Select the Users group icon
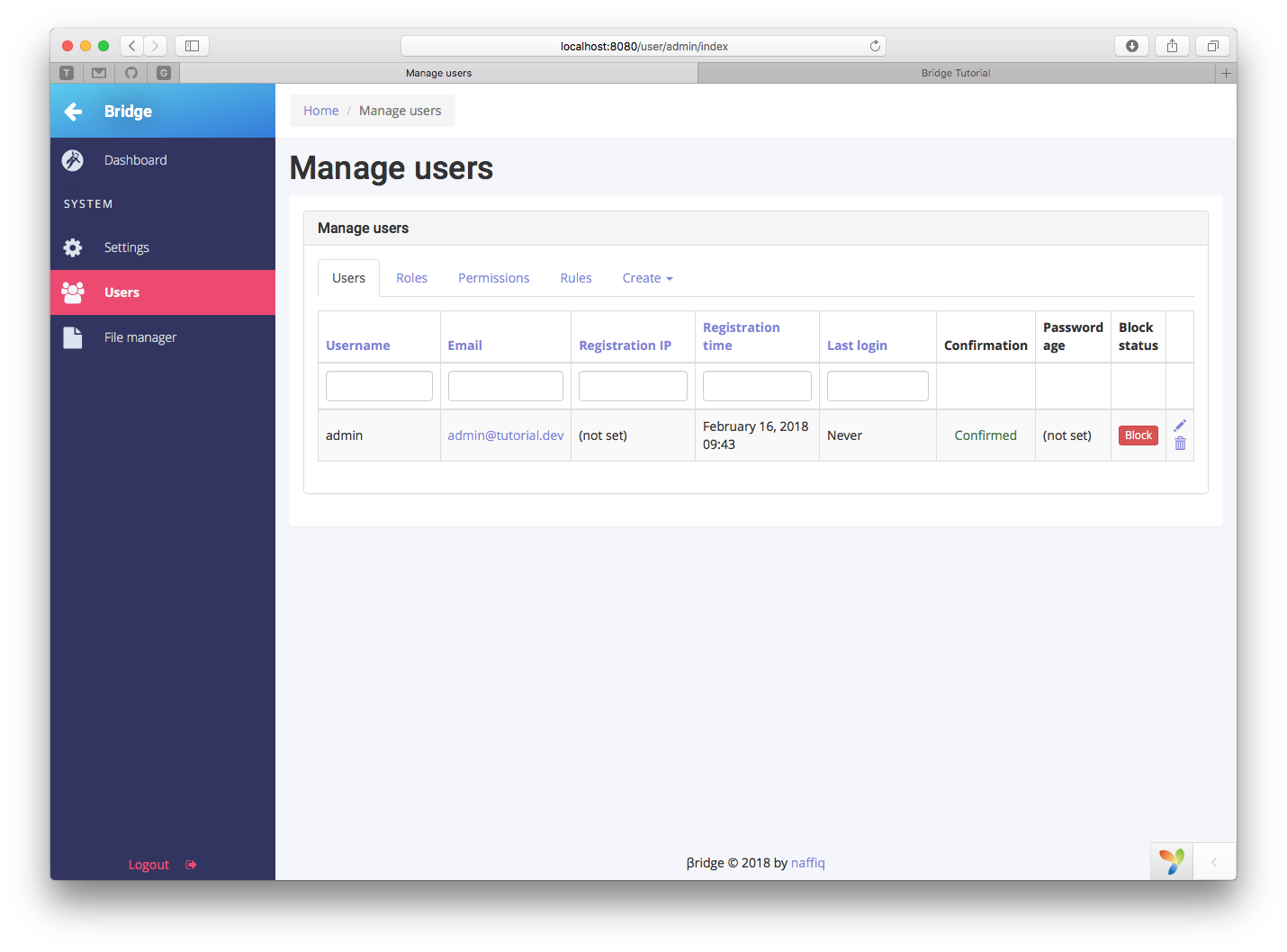Image resolution: width=1287 pixels, height=952 pixels. point(73,292)
